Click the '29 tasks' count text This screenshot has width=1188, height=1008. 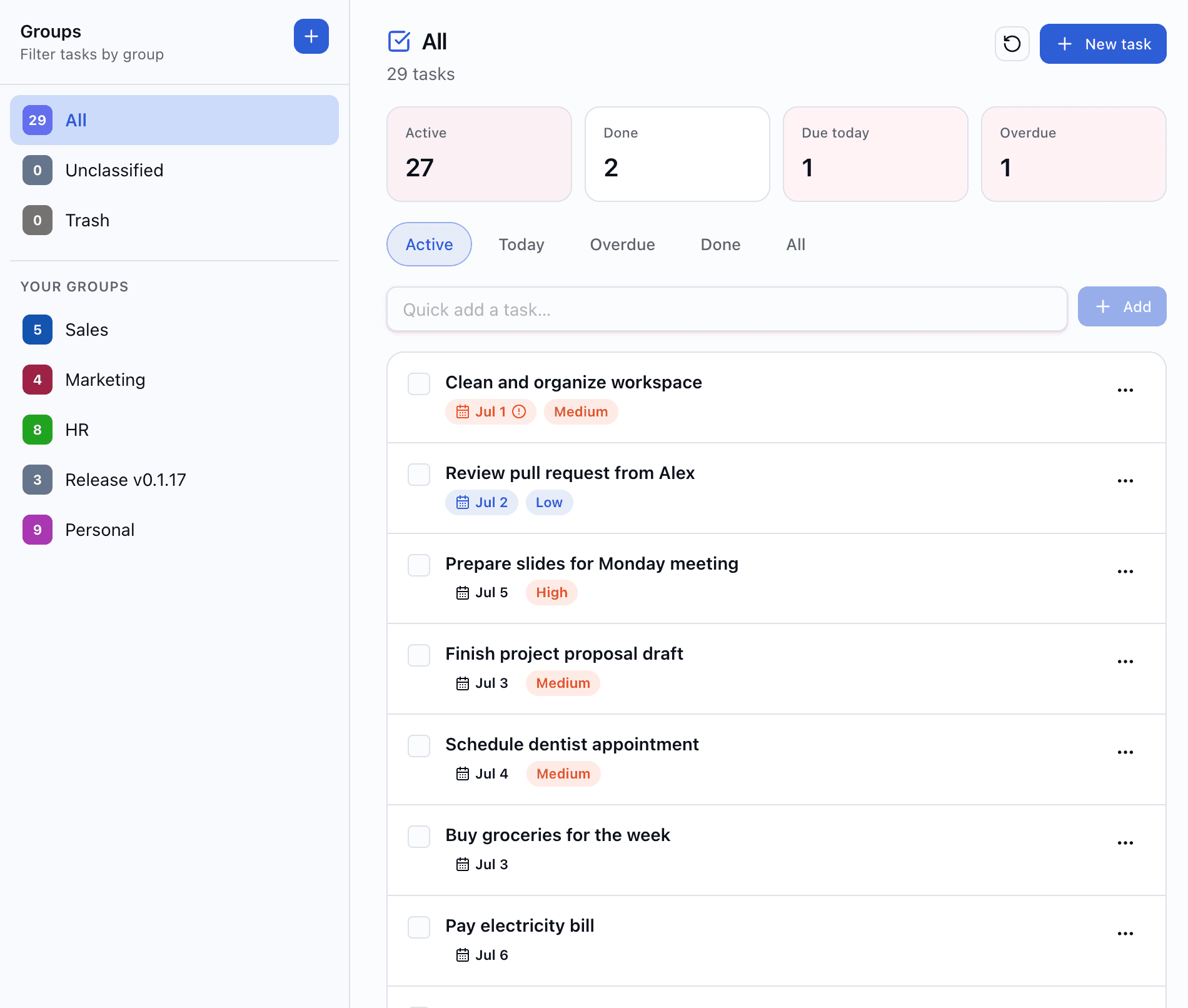tap(421, 74)
